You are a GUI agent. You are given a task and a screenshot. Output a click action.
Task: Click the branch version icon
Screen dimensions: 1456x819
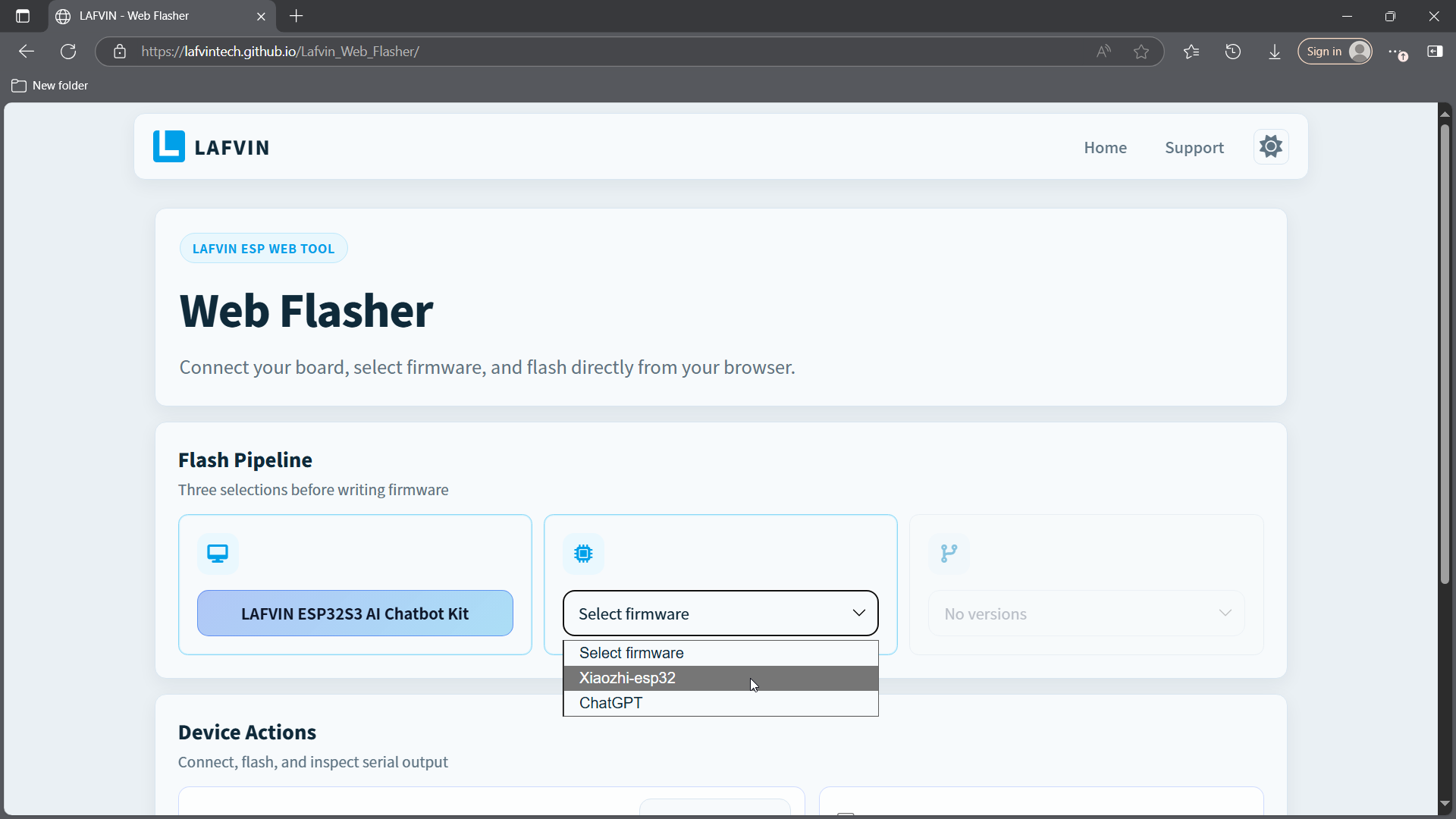point(949,554)
